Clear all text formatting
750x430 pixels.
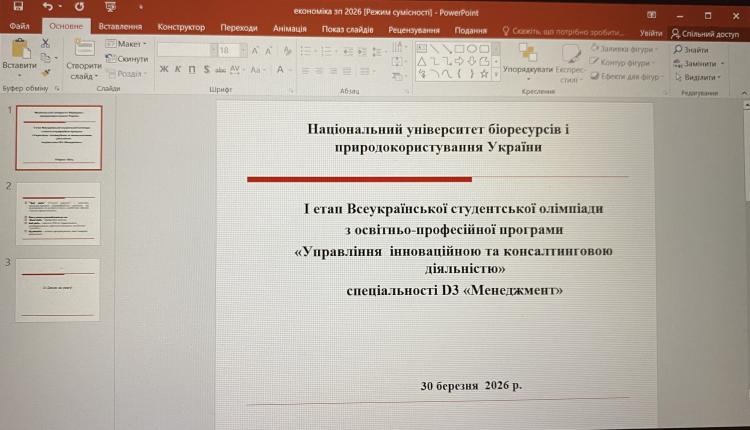[287, 51]
